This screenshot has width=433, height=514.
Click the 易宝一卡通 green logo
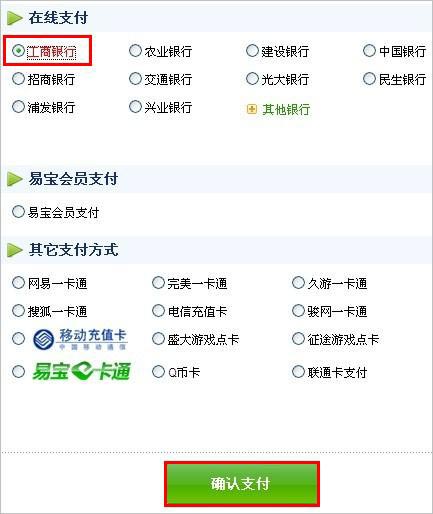click(81, 371)
